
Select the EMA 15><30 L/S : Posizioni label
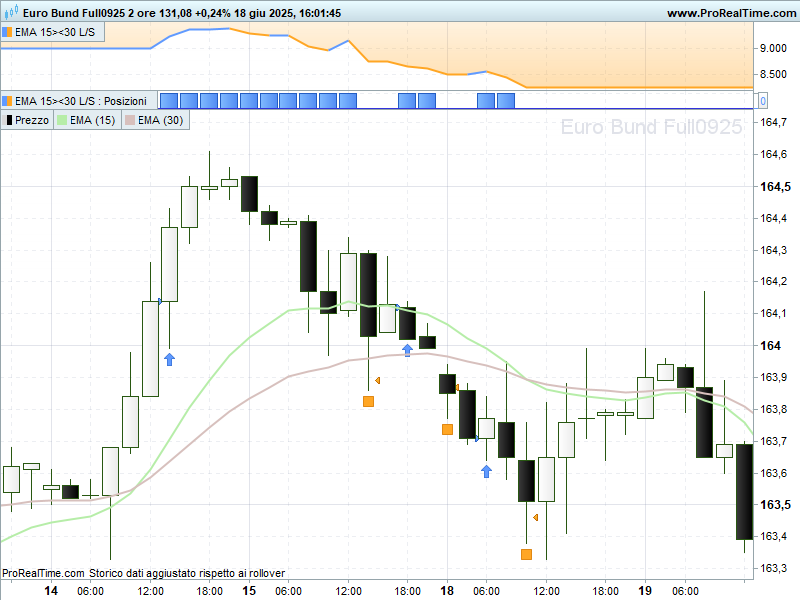(x=81, y=101)
